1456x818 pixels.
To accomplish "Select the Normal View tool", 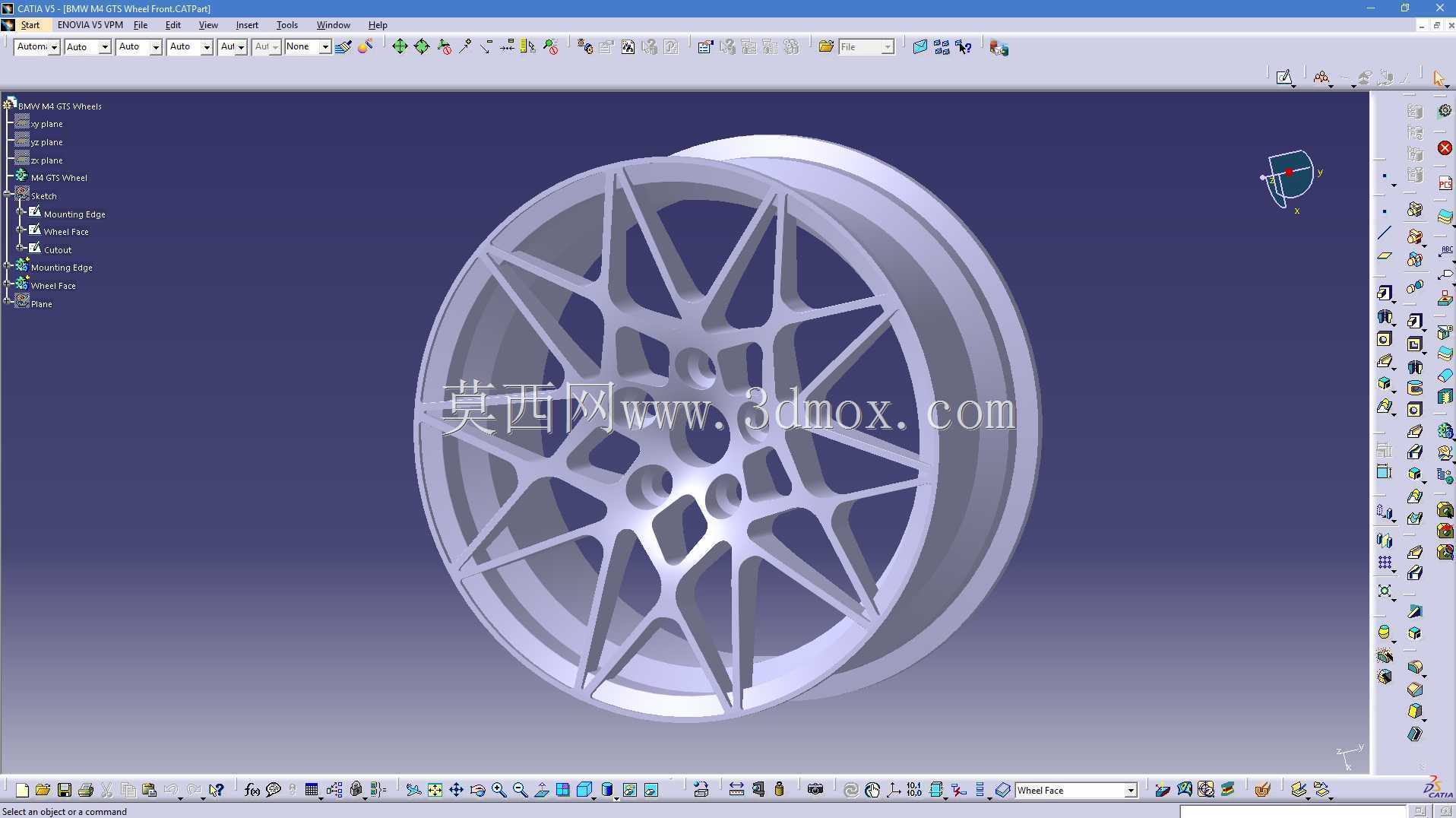I will click(x=541, y=791).
